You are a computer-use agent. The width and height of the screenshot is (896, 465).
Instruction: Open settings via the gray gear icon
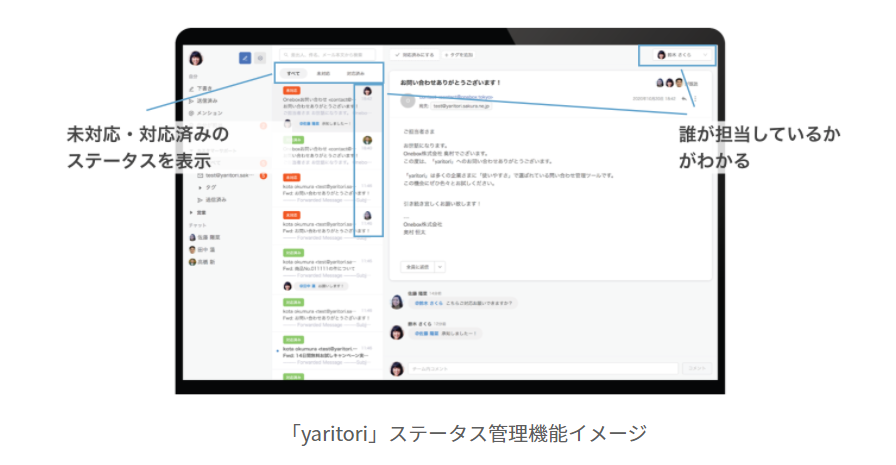260,58
